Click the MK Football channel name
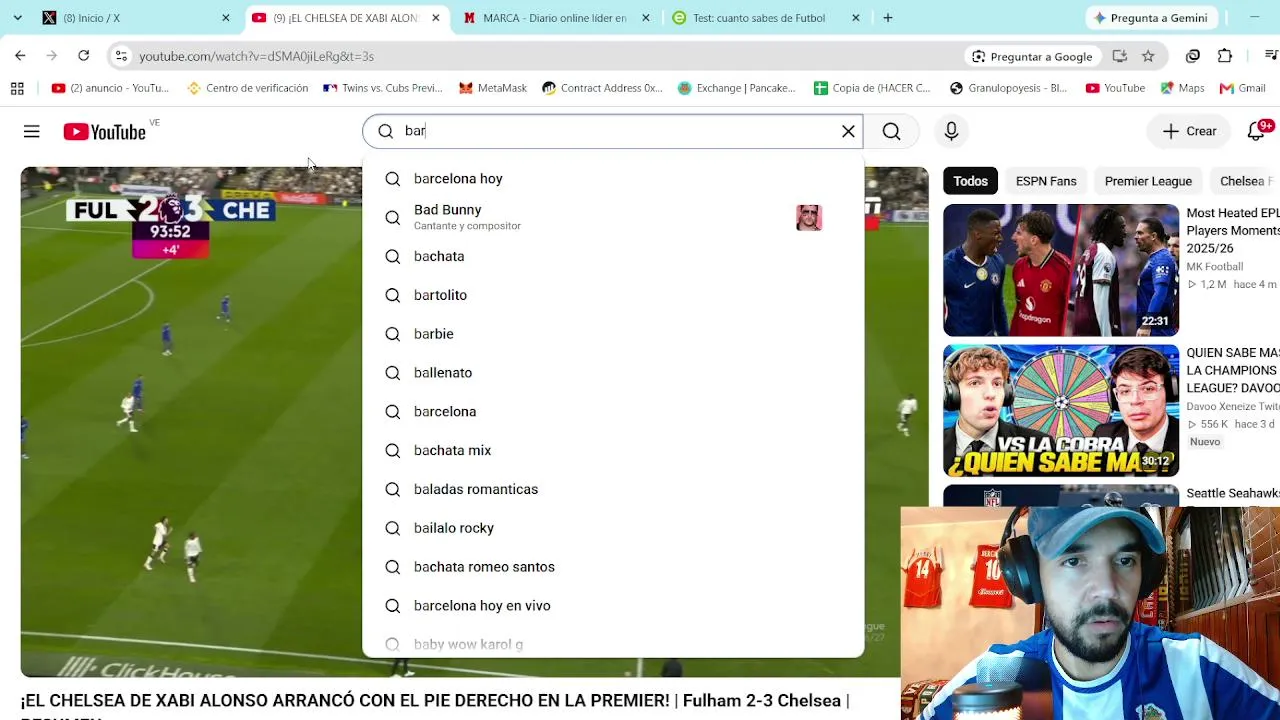This screenshot has height=720, width=1280. [1214, 267]
